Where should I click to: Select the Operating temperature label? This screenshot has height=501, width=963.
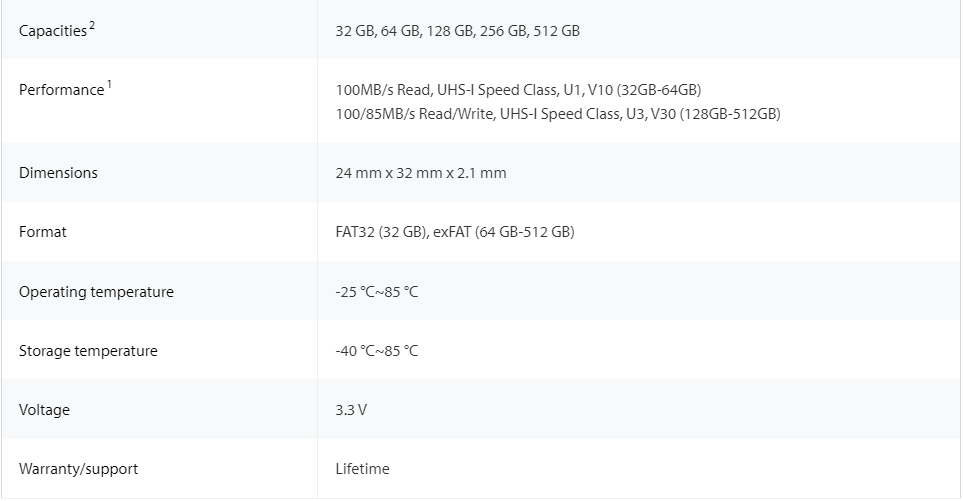(x=96, y=291)
